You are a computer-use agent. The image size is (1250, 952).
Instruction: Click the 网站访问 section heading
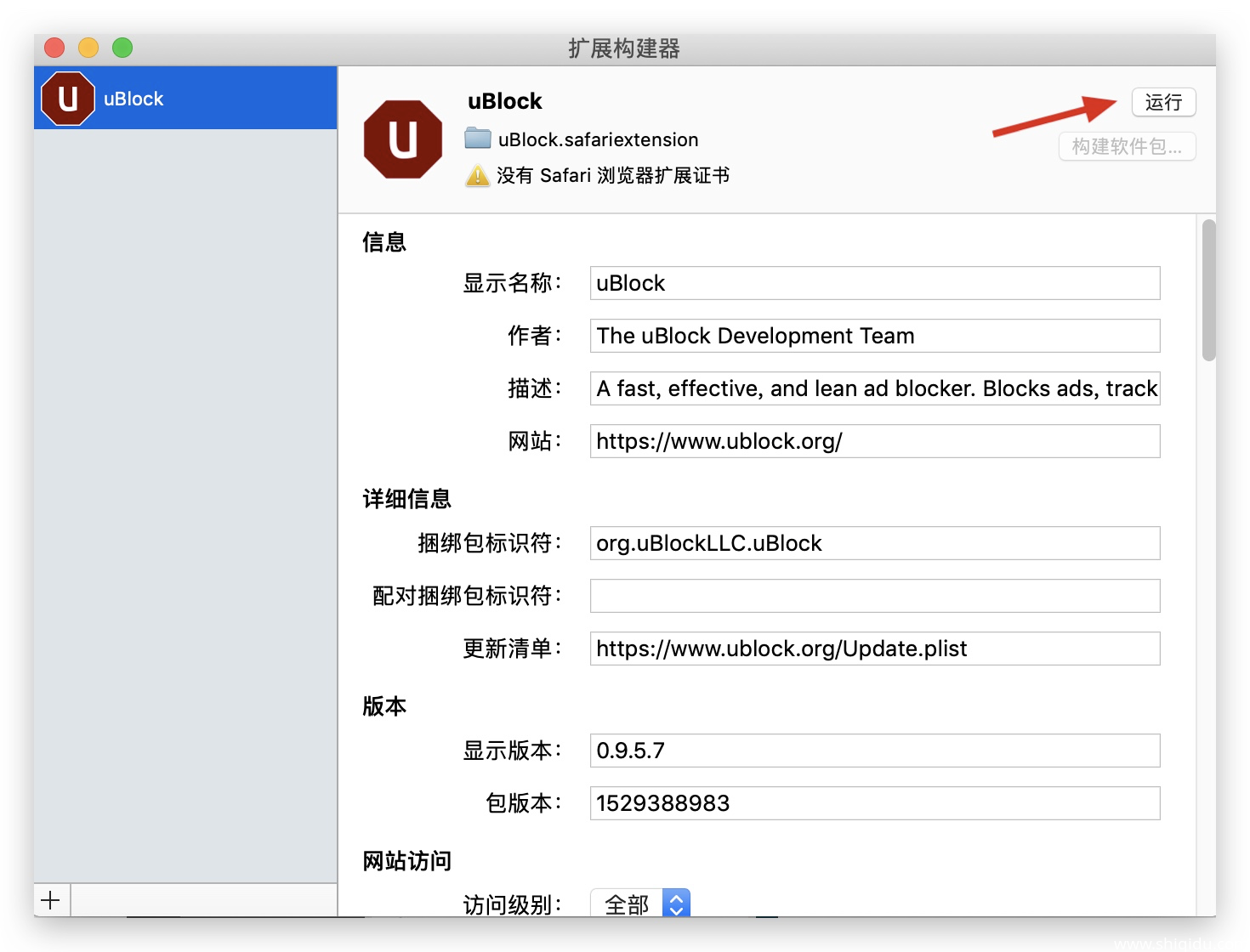[x=407, y=861]
